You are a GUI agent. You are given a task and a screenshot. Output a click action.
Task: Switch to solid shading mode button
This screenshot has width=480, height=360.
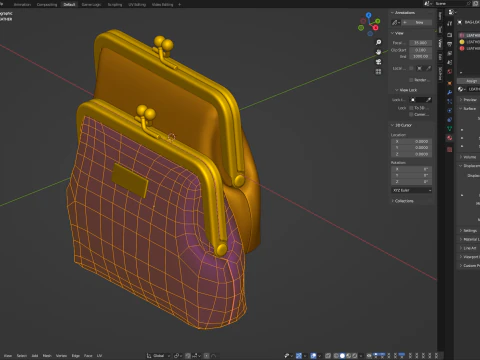[342, 356]
